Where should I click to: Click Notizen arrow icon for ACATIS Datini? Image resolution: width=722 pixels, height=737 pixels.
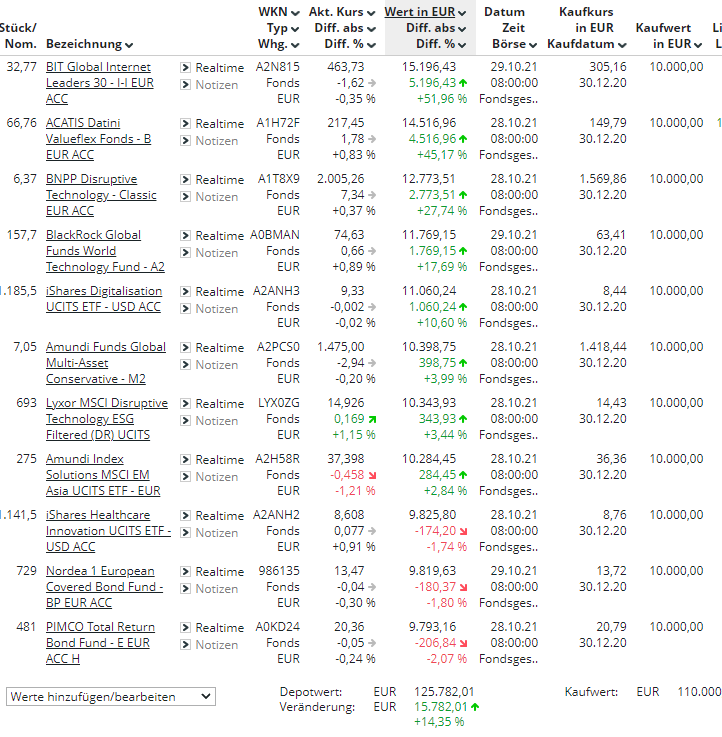click(x=186, y=141)
